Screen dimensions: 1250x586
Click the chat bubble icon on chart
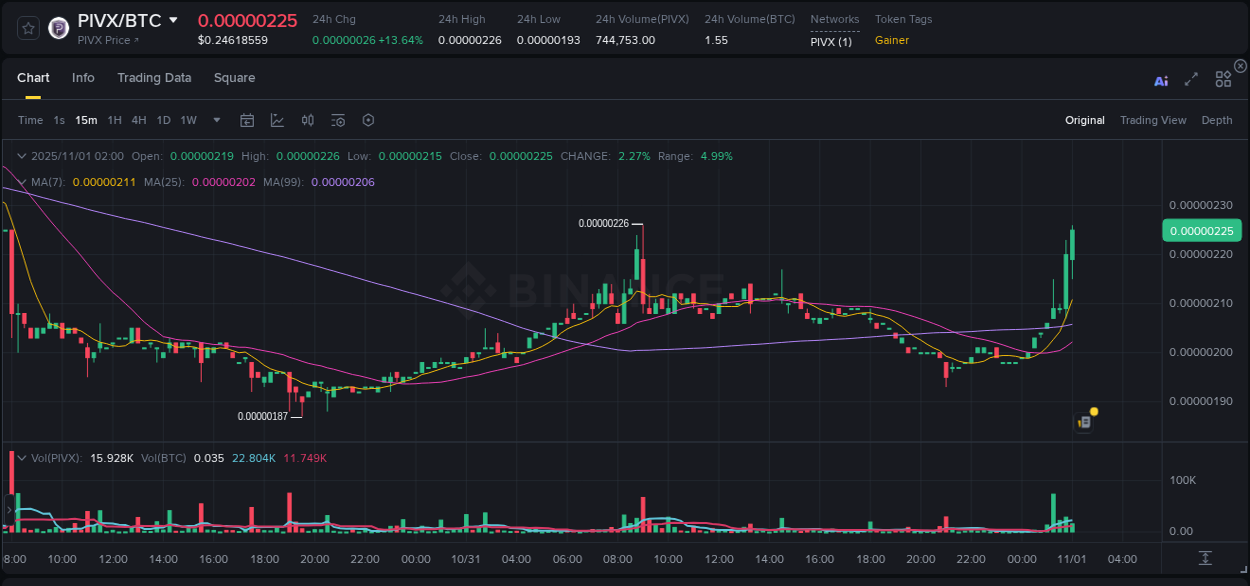[x=1084, y=421]
